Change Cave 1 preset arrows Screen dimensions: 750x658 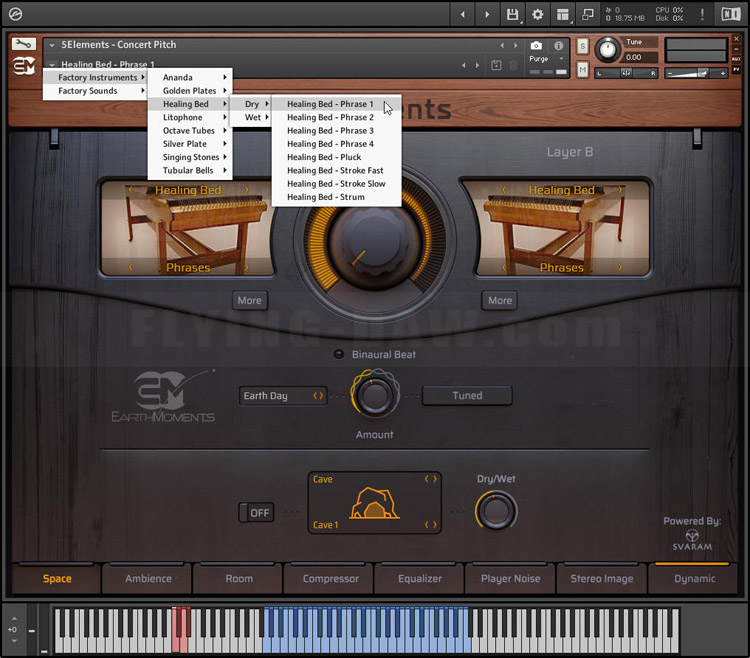coord(431,525)
